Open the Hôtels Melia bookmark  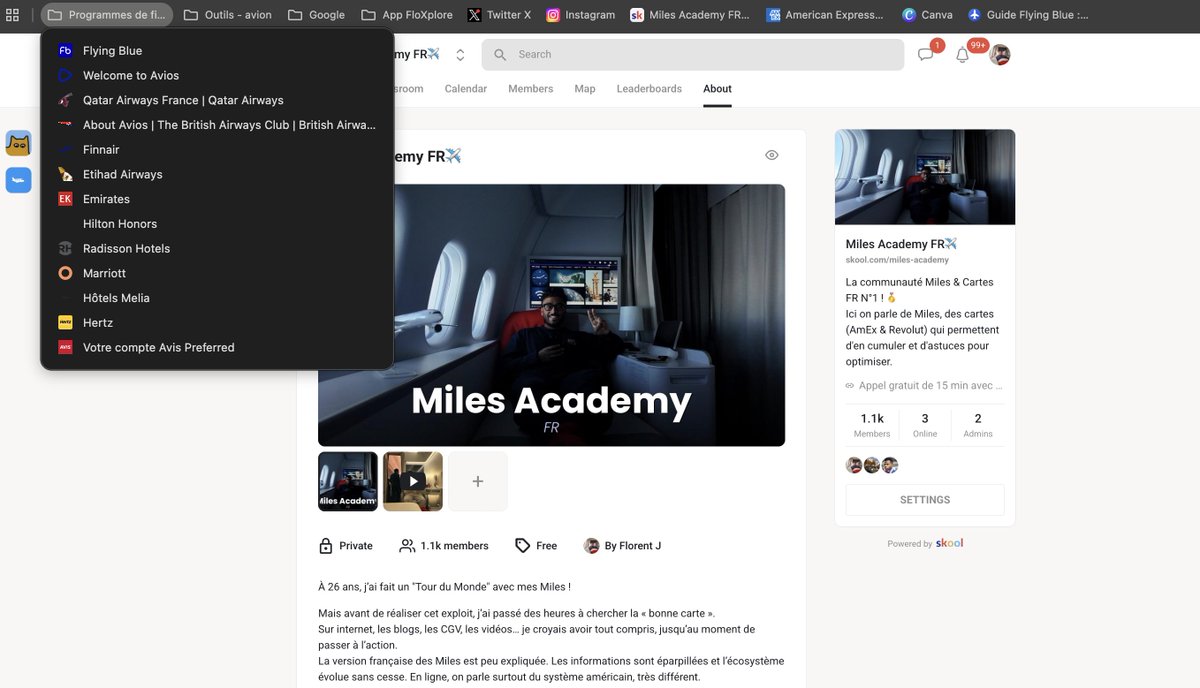216,298
